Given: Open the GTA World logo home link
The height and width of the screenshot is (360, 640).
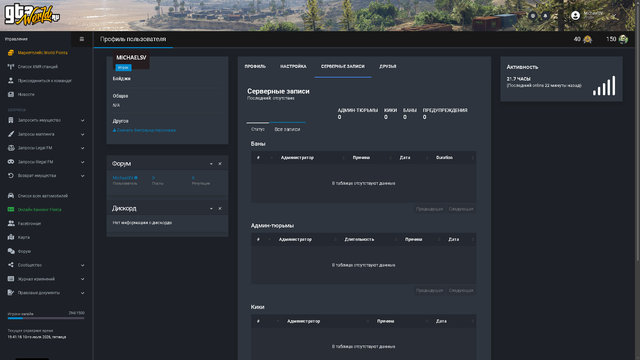Looking at the screenshot, I should coord(32,15).
